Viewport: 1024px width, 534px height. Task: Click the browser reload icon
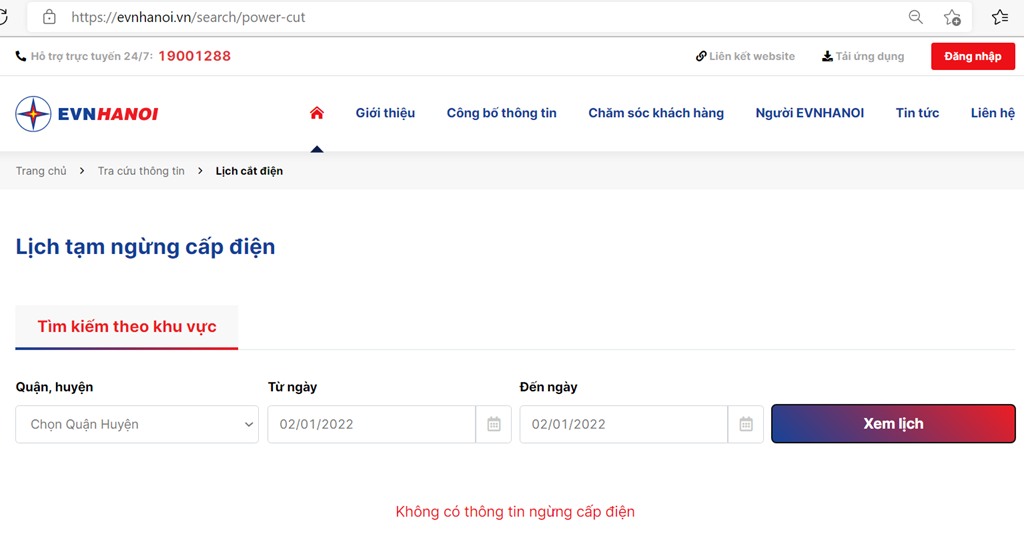coord(3,17)
